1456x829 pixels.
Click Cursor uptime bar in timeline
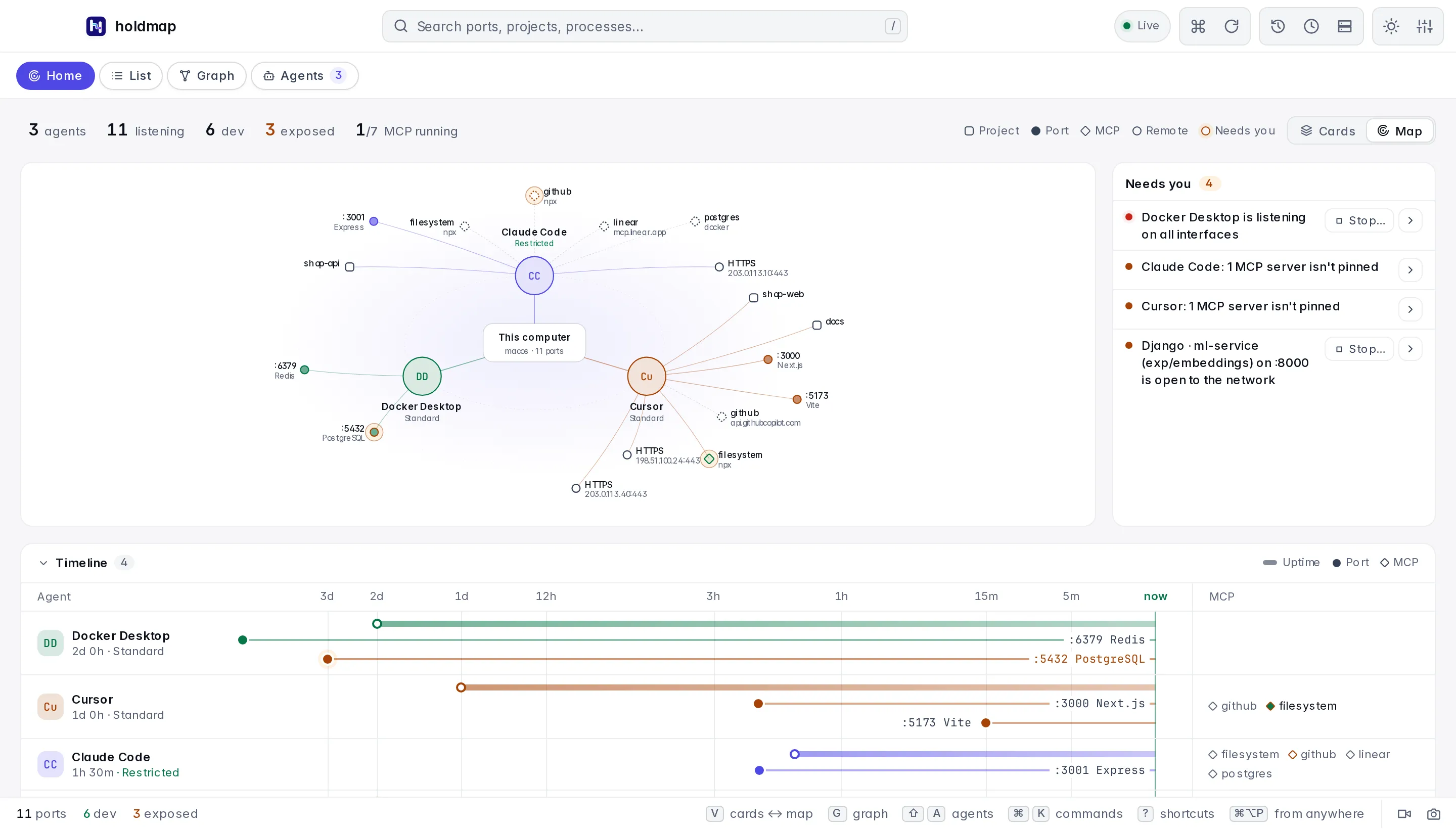[x=808, y=688]
